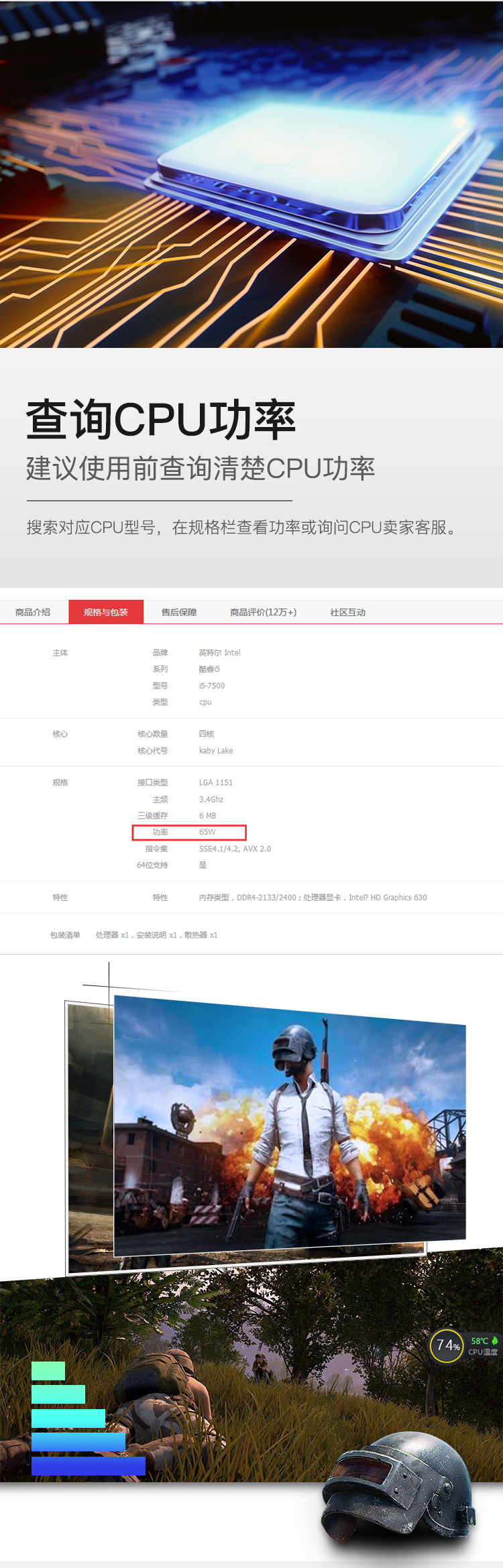
Task: Click the 核心数量 label
Action: point(153,734)
